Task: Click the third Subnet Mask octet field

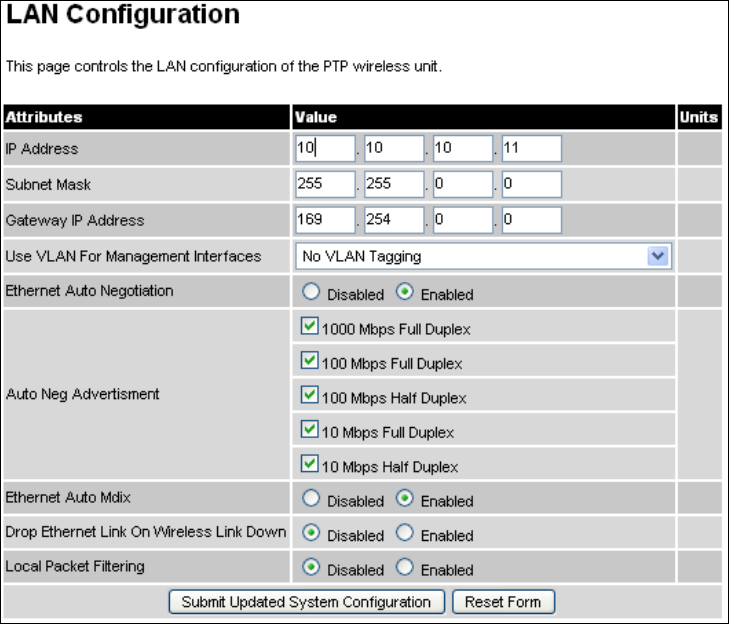Action: pyautogui.click(x=463, y=184)
